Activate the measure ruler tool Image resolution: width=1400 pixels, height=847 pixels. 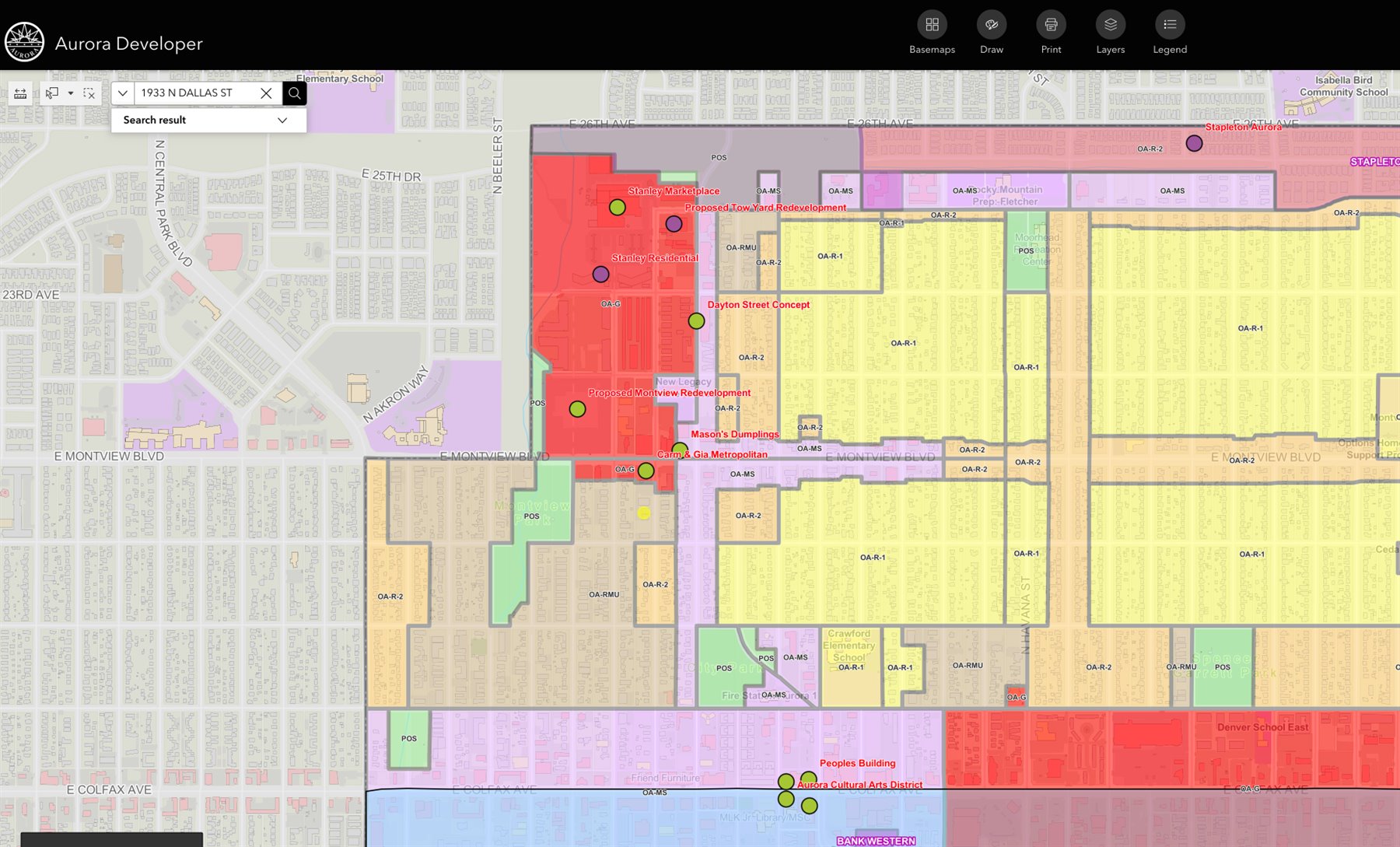[x=21, y=93]
